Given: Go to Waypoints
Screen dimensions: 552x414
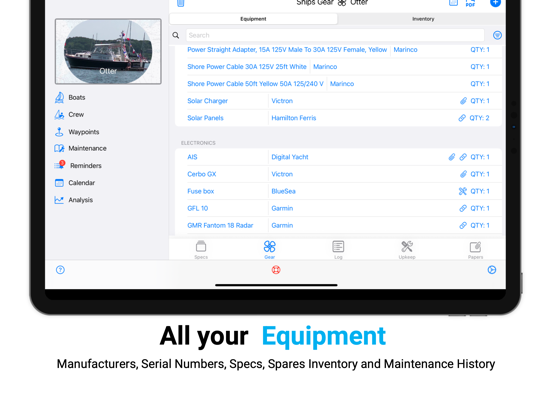Looking at the screenshot, I should tap(77, 132).
